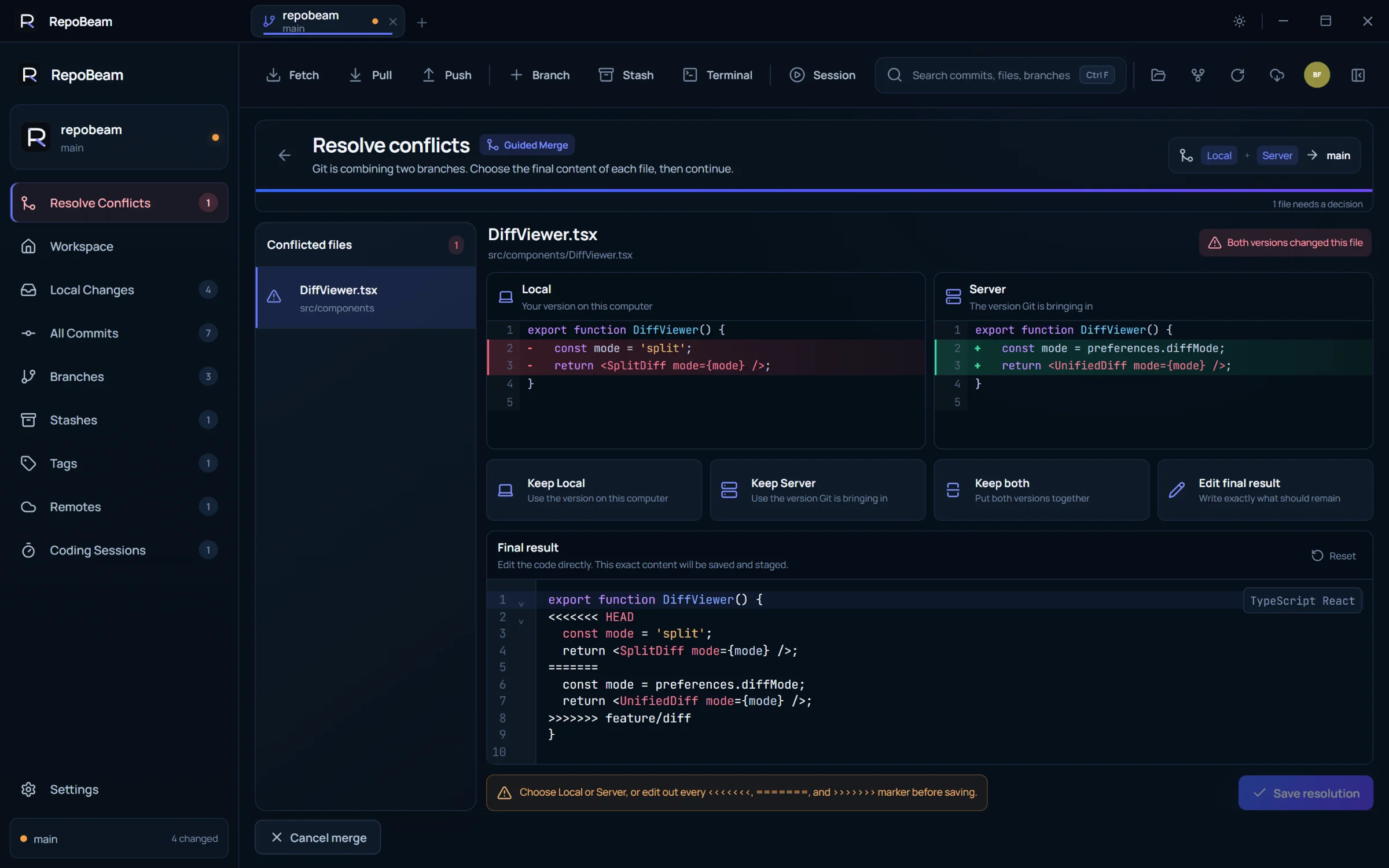Open the Terminal
1389x868 pixels.
point(717,75)
